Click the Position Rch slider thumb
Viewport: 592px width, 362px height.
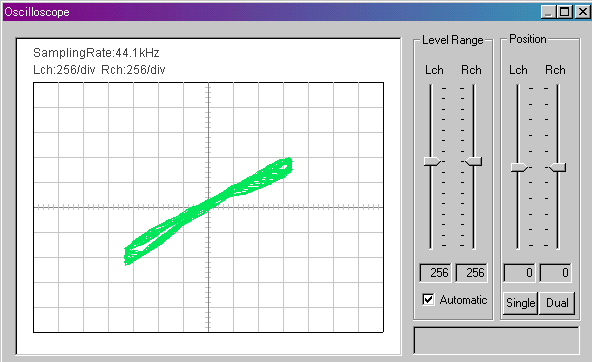pos(558,167)
